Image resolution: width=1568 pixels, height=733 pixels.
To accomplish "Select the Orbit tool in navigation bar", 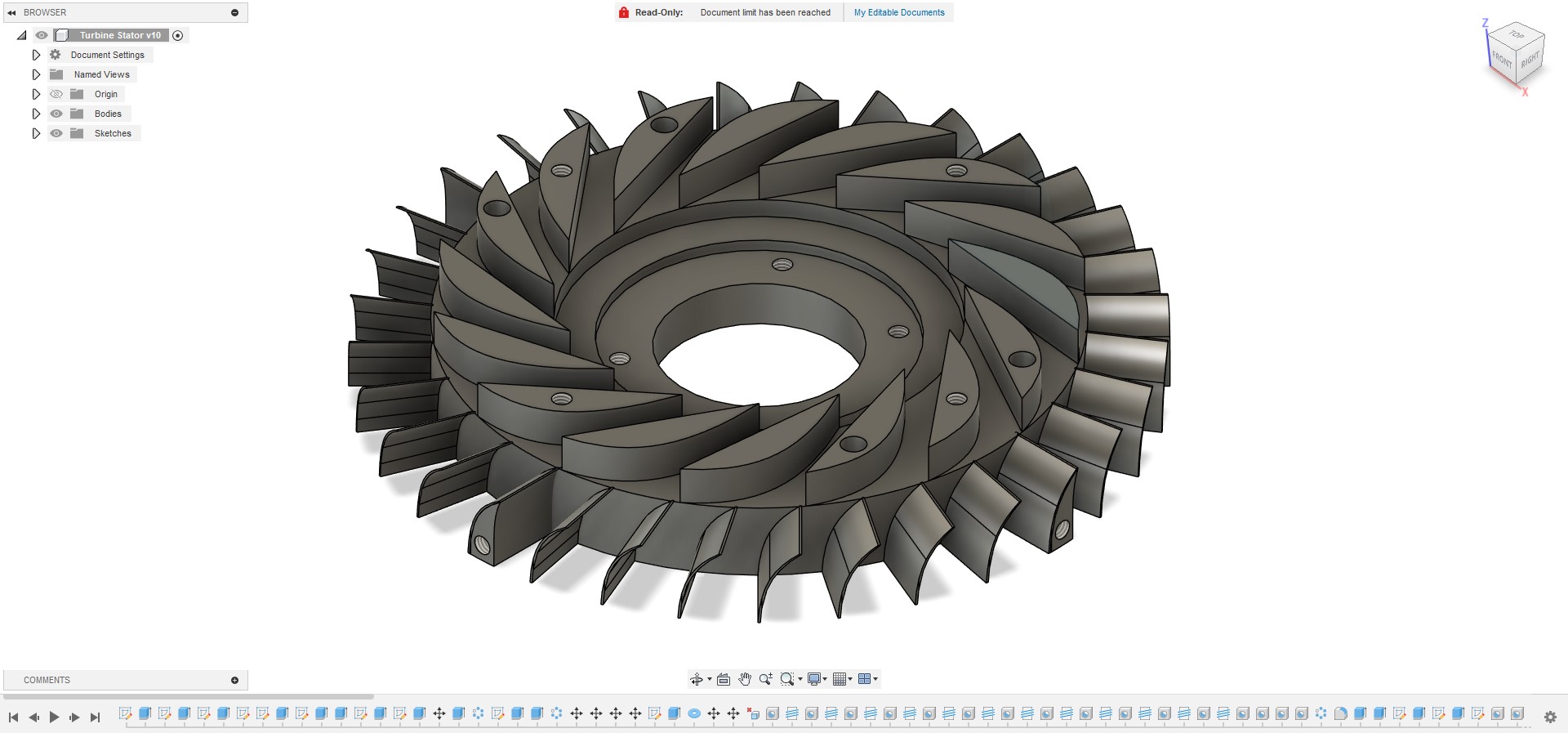I will [696, 679].
